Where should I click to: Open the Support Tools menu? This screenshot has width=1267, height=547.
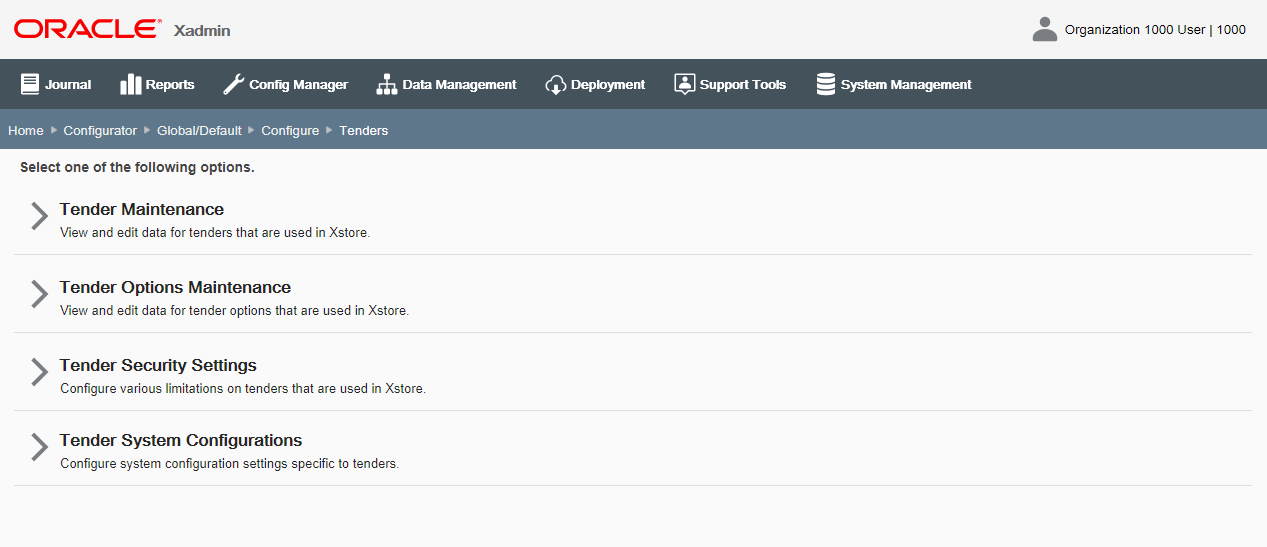click(x=730, y=84)
